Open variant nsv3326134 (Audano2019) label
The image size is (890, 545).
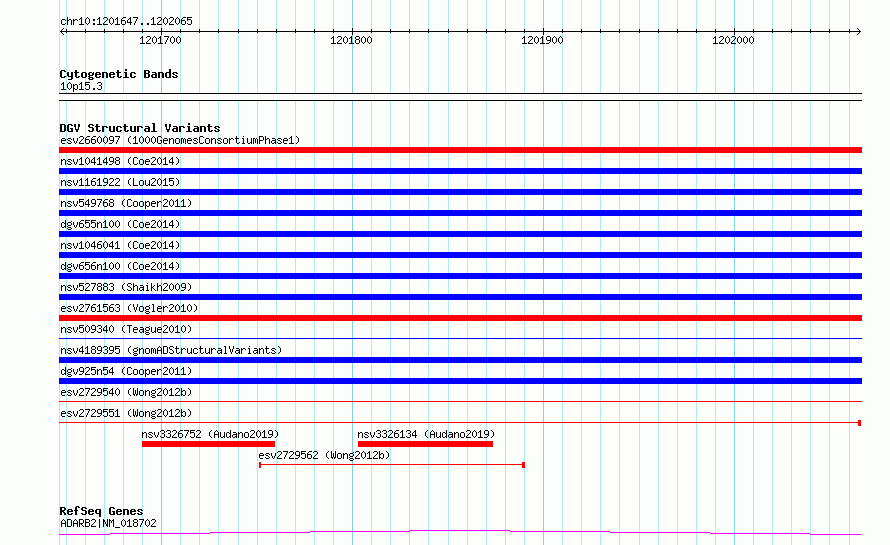[426, 434]
